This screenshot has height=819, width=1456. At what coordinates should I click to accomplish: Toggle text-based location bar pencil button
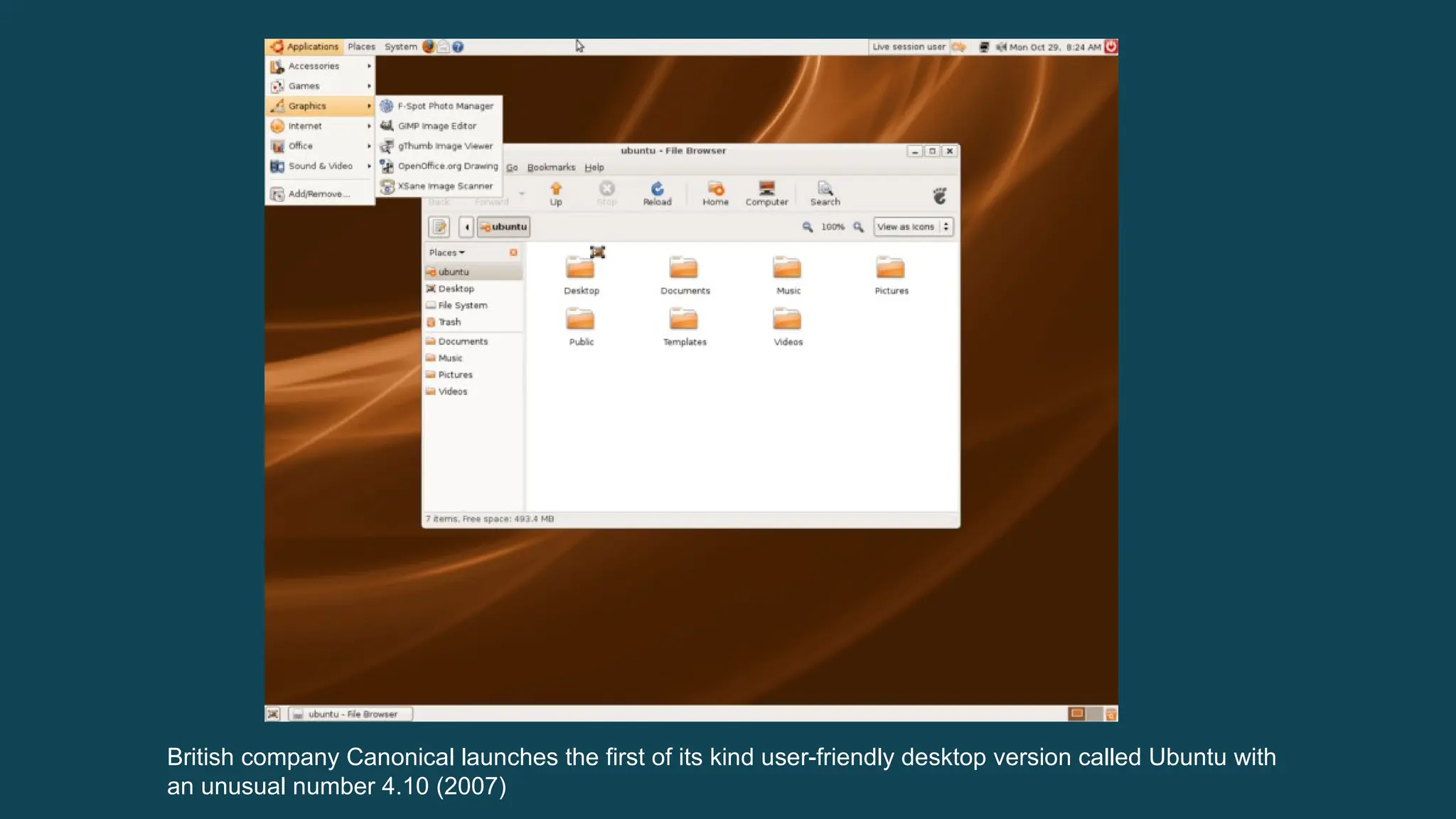pos(439,227)
